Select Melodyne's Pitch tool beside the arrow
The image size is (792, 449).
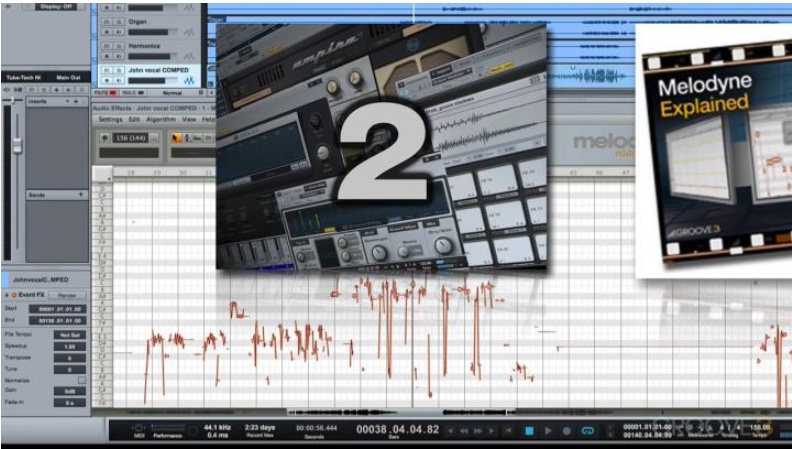click(187, 137)
